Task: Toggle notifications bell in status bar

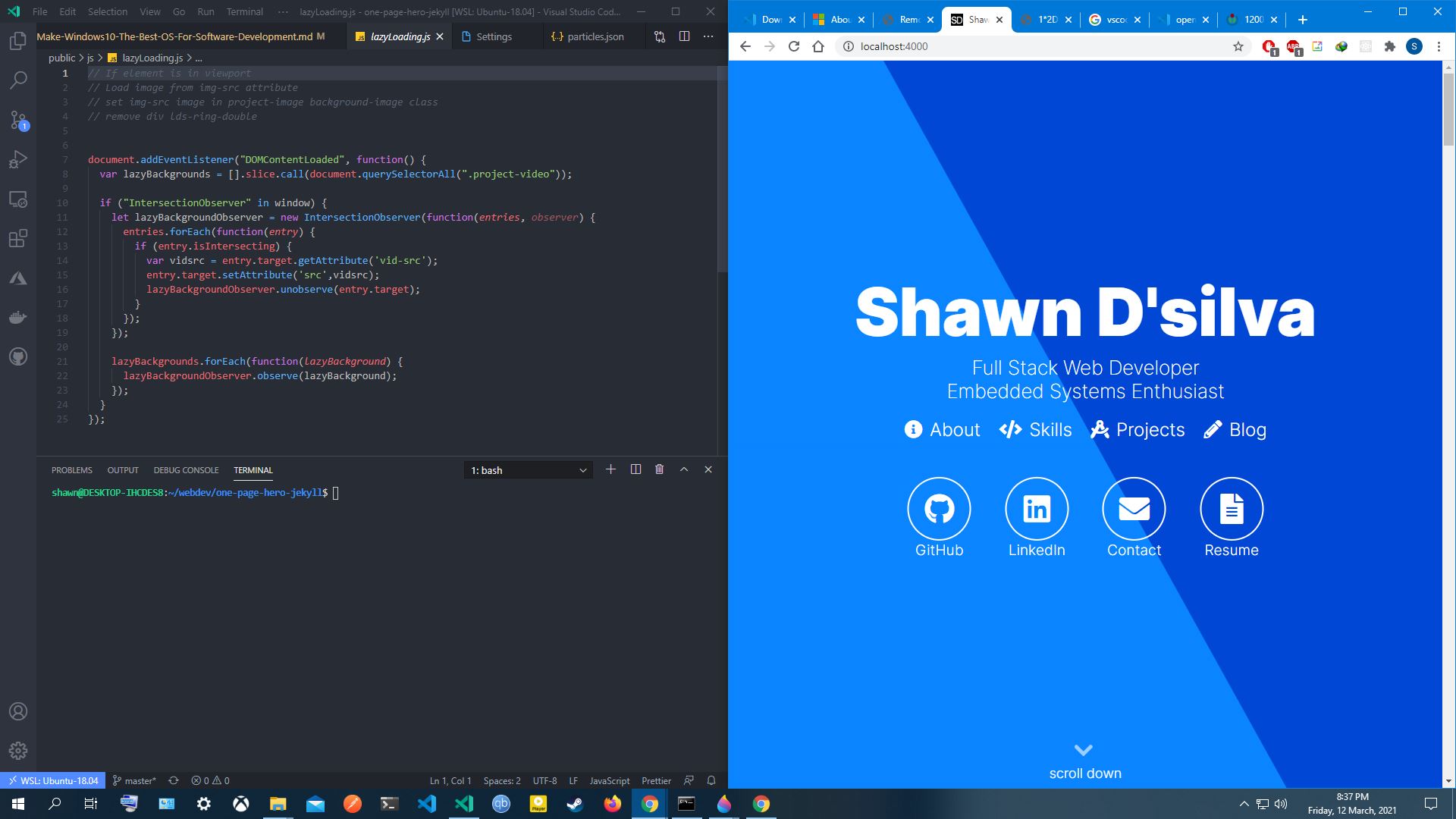Action: 711,780
